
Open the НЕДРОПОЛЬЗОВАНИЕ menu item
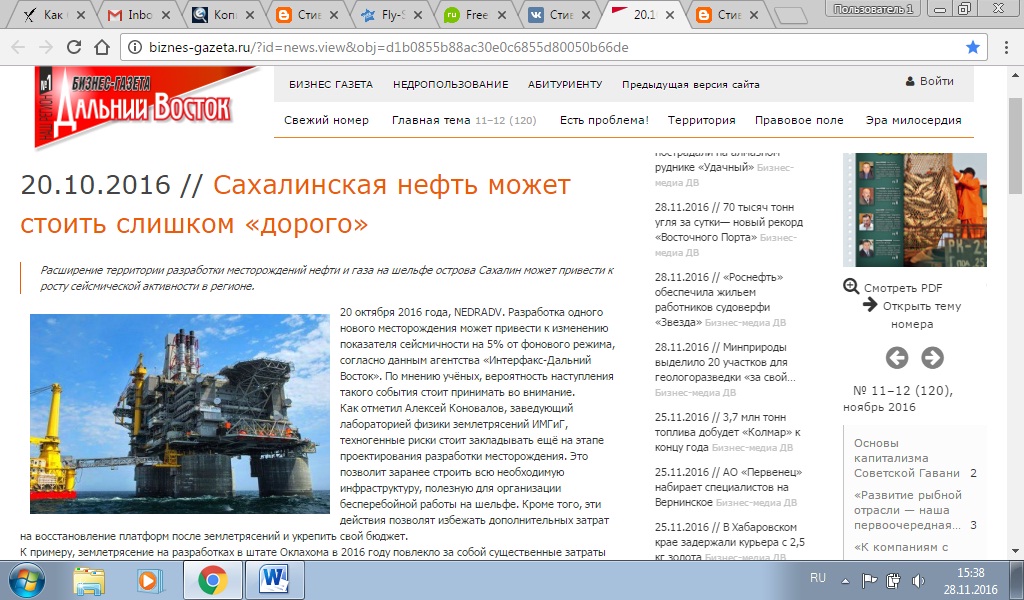[451, 84]
